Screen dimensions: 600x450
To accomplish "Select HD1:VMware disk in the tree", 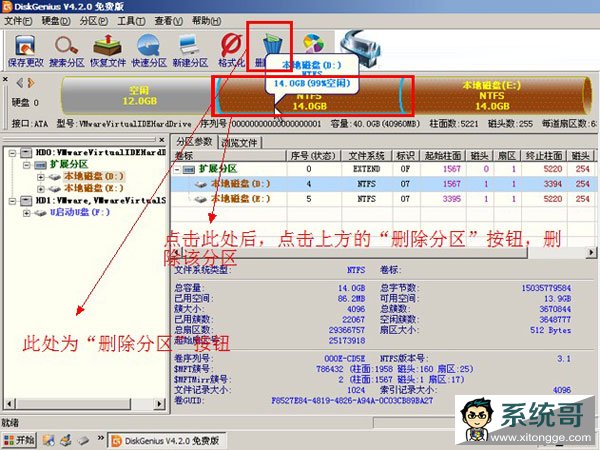I will (x=101, y=200).
